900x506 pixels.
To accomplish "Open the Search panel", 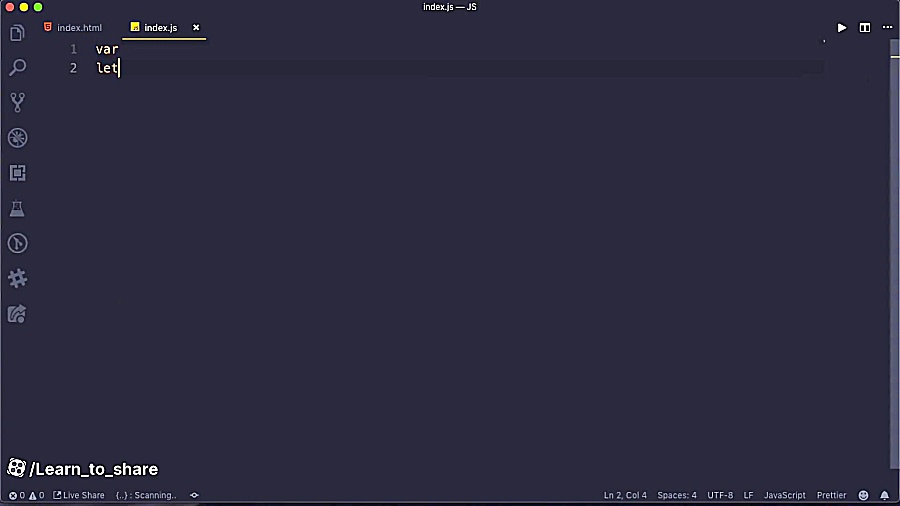I will 17,68.
